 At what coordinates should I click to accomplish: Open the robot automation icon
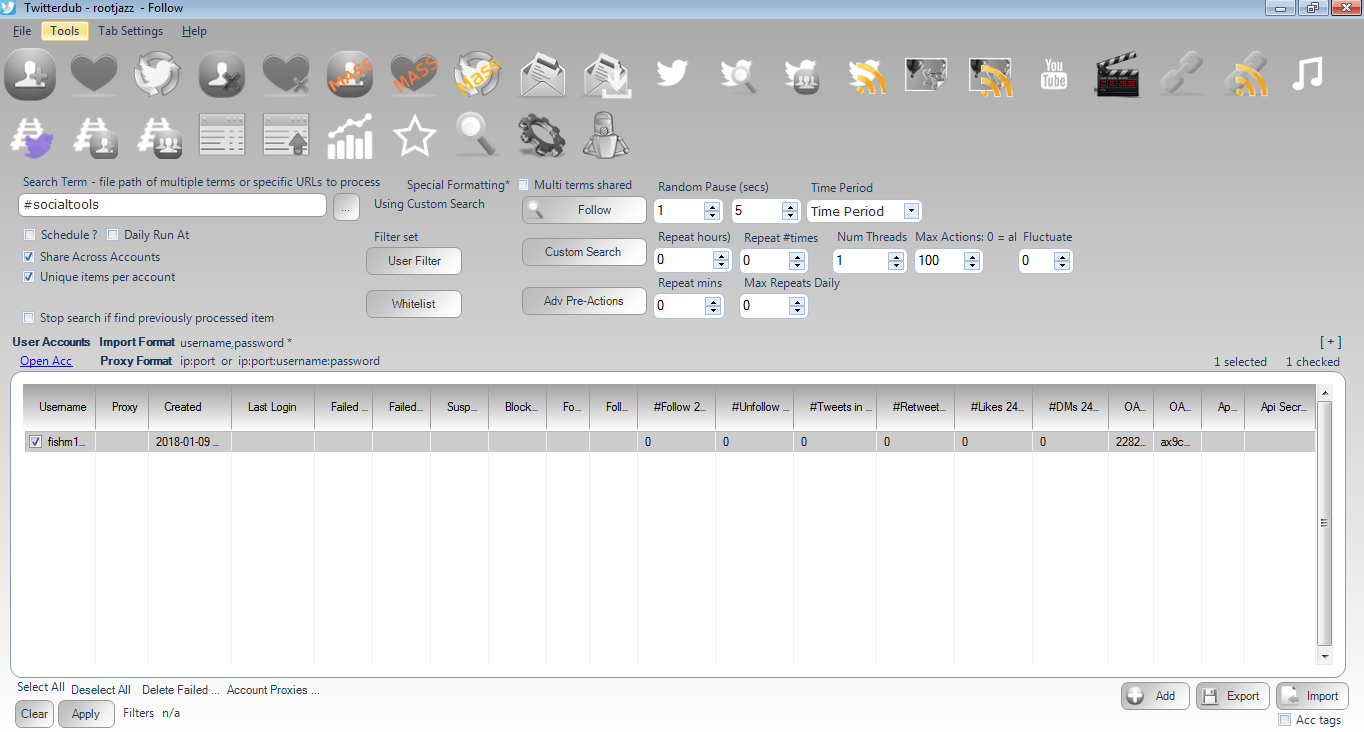(606, 135)
